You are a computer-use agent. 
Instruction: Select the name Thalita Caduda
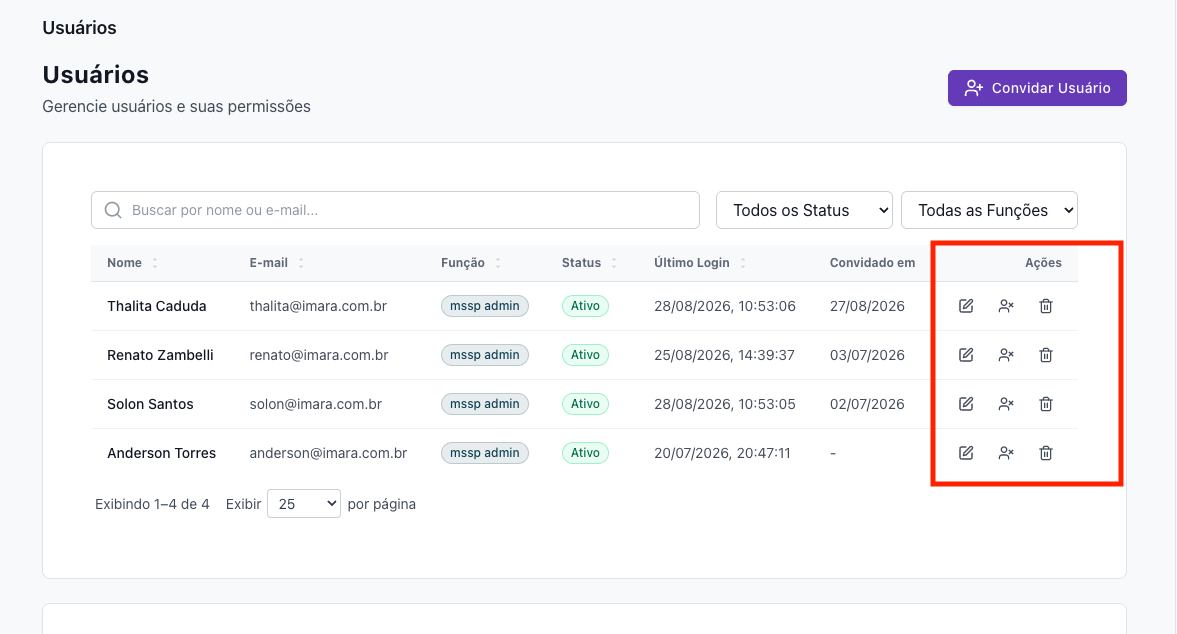click(x=157, y=306)
